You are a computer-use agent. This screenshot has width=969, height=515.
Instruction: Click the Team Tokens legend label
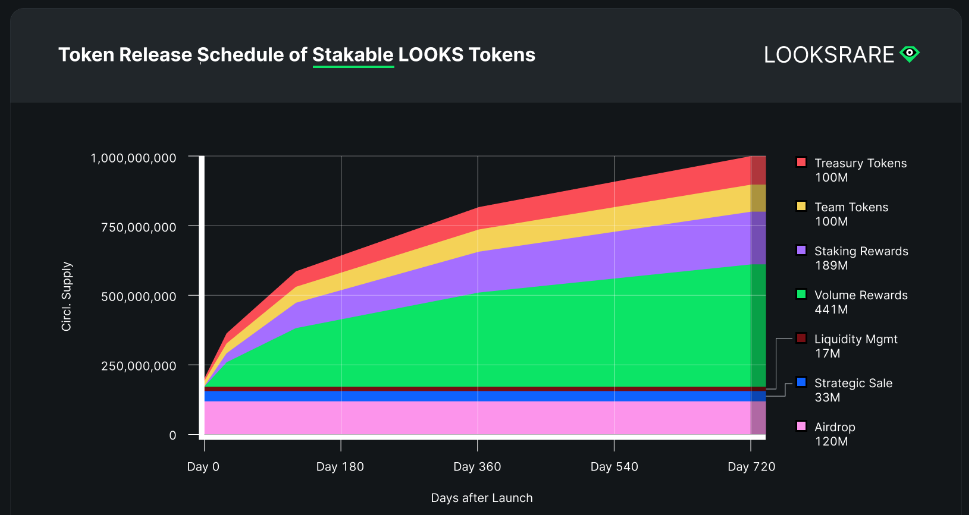click(x=851, y=207)
